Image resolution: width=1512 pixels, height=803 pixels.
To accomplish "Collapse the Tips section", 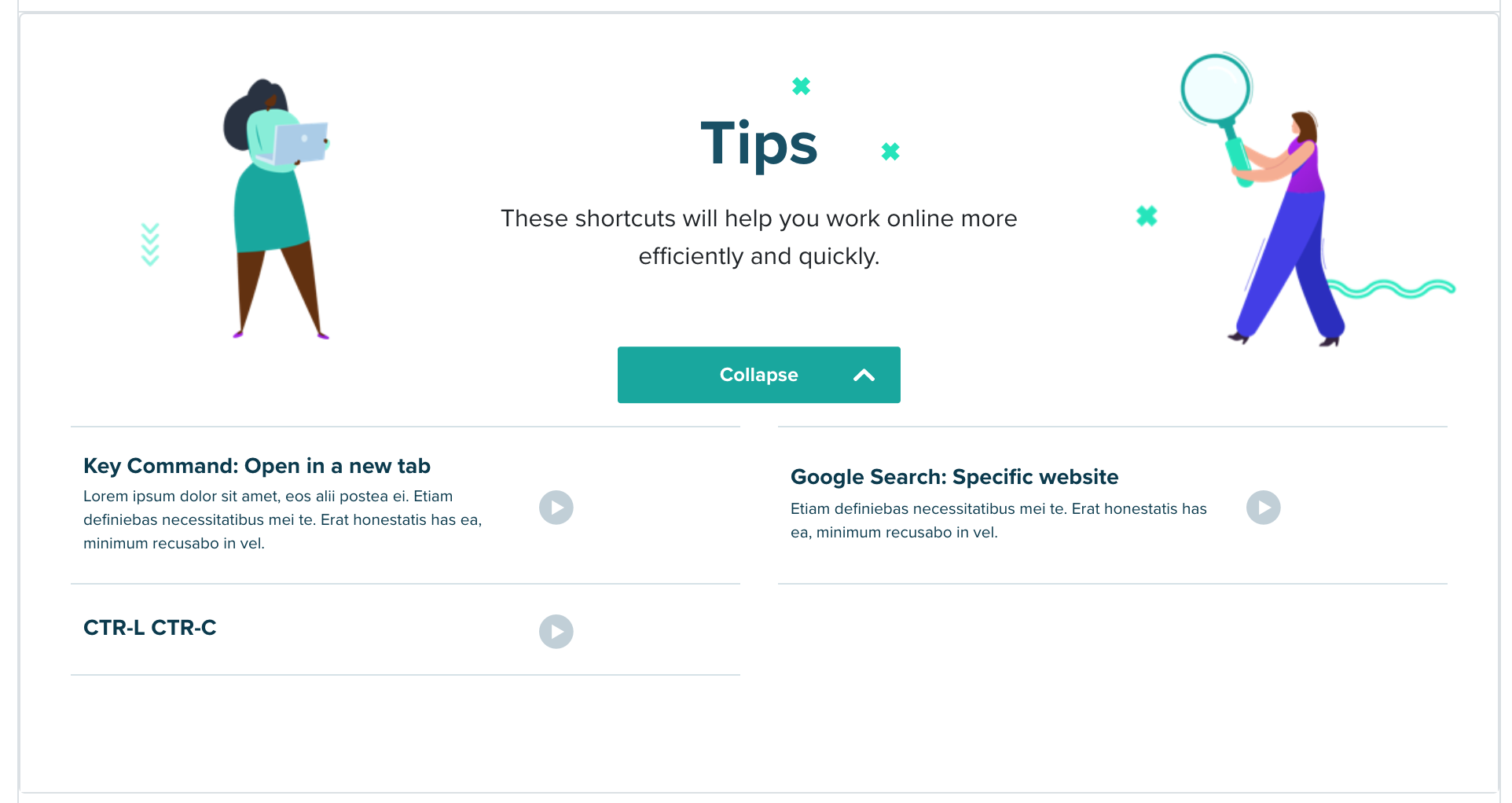I will click(x=758, y=375).
